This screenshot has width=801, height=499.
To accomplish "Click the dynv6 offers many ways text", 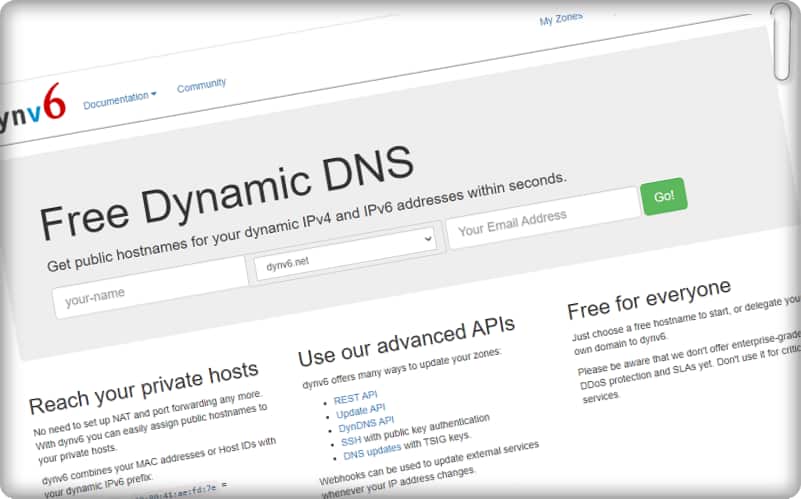I will tap(402, 368).
